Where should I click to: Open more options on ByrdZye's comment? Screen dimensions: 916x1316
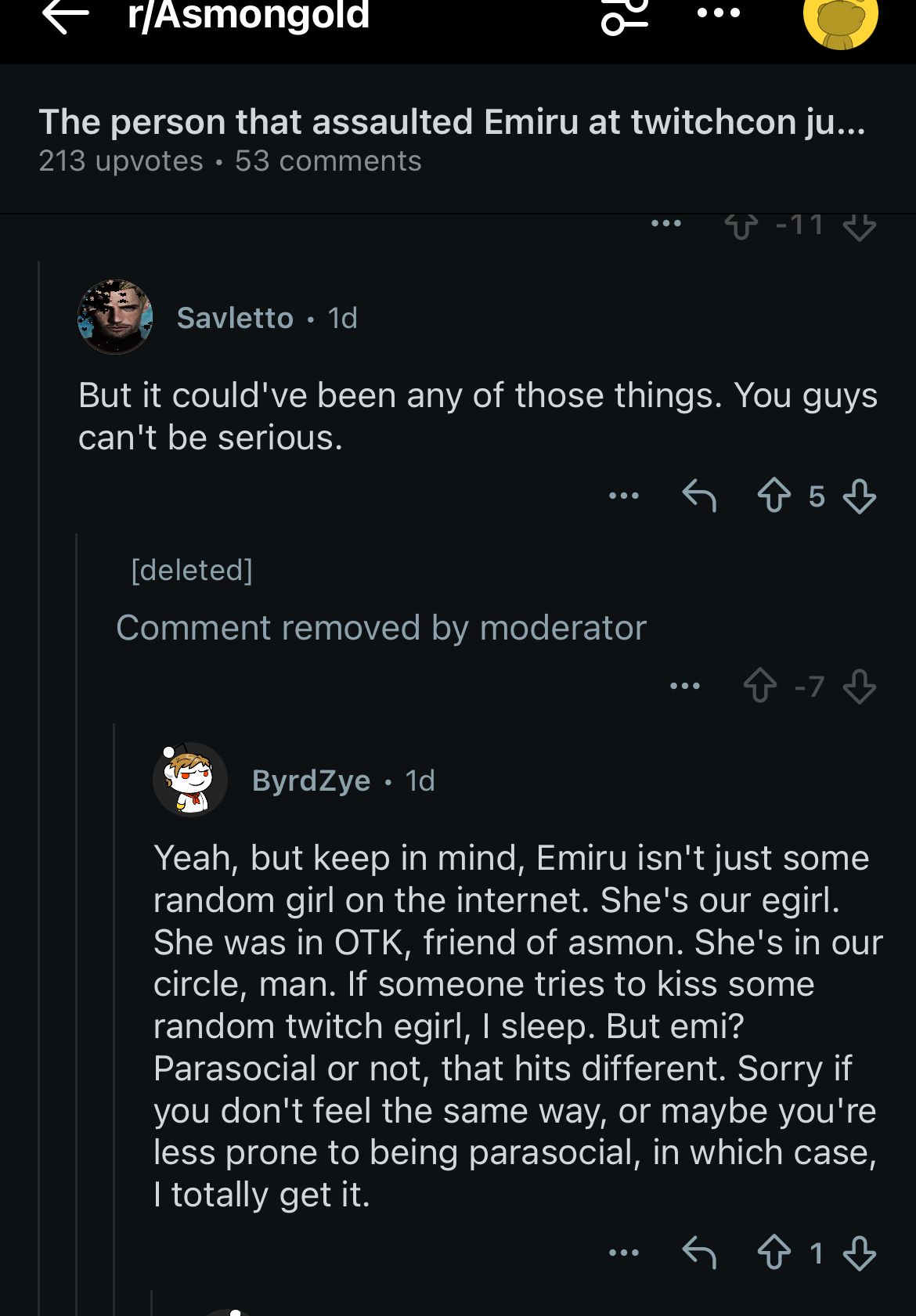click(624, 1253)
